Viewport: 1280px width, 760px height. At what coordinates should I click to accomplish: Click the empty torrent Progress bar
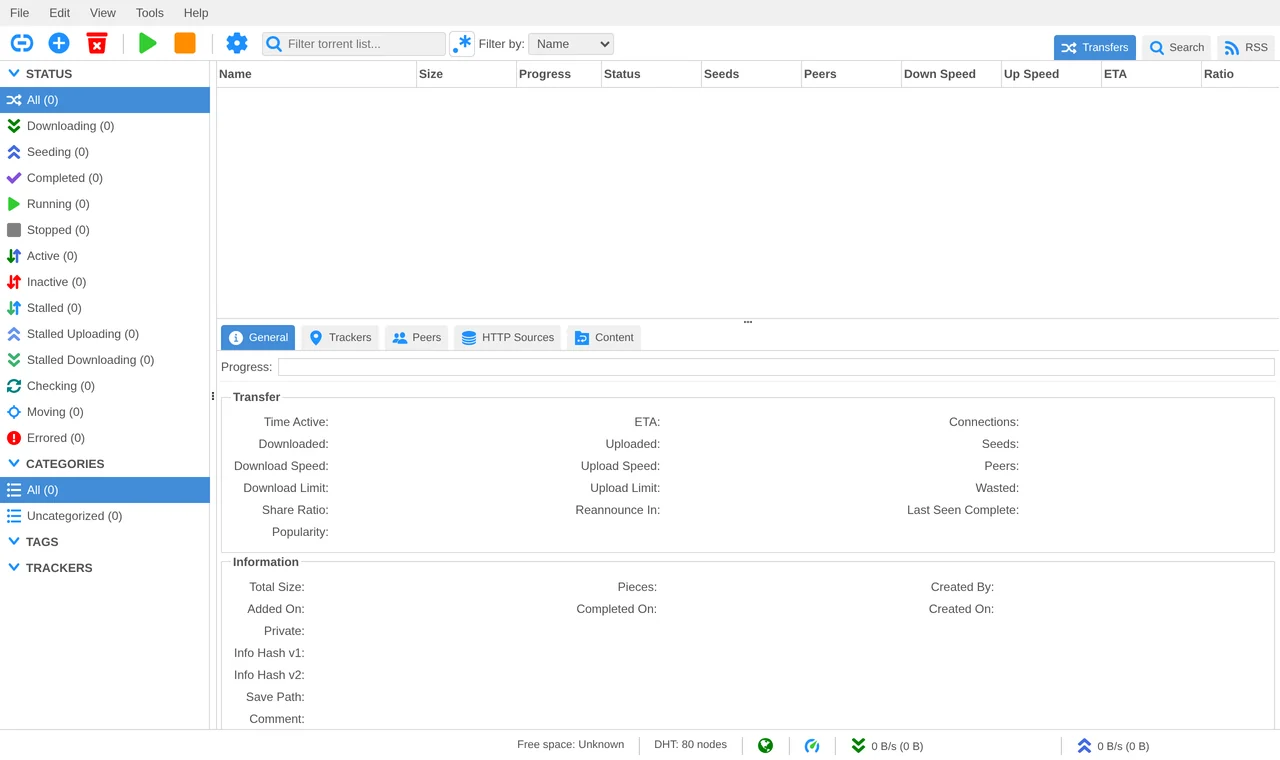click(x=776, y=367)
